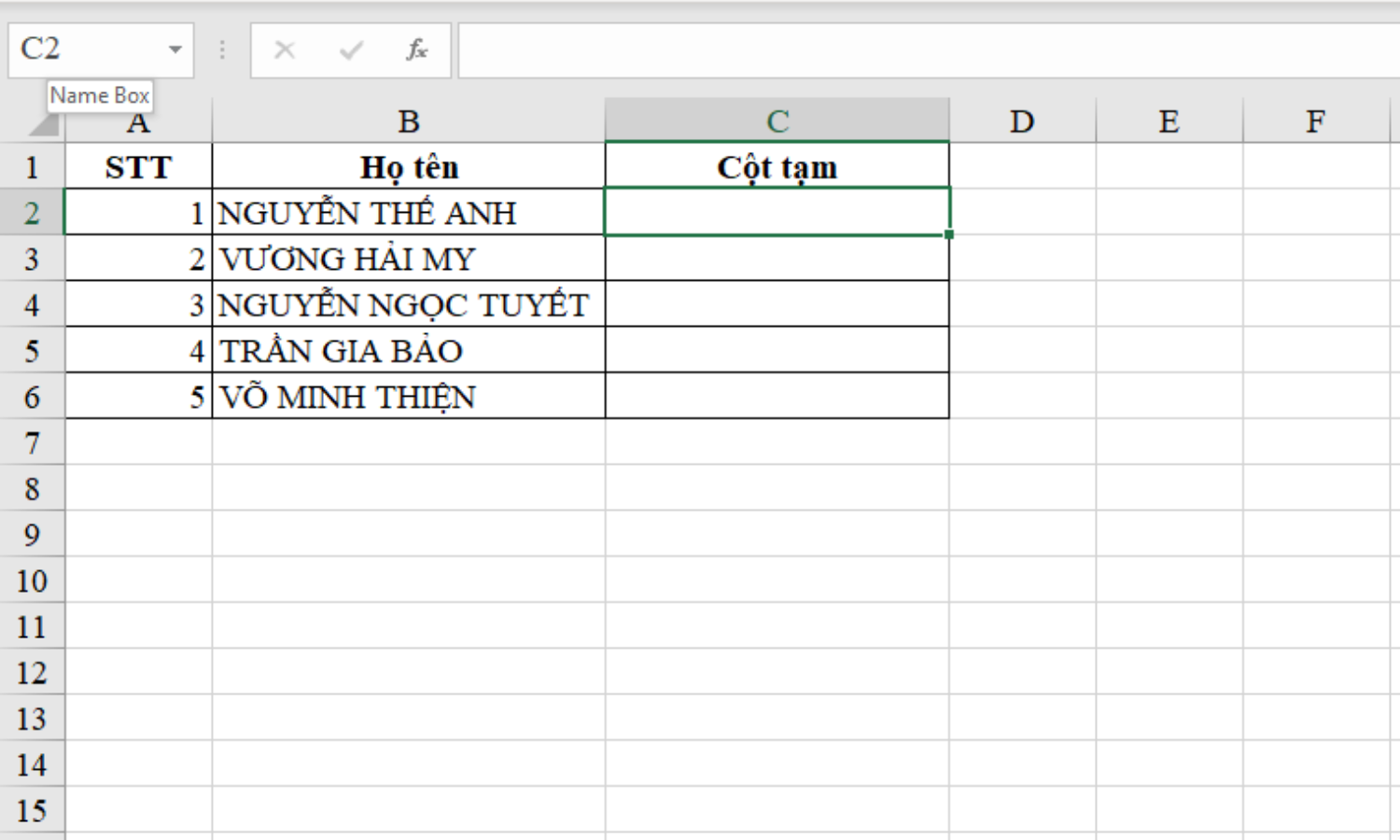Open the Name Box dropdown arrow
Image resolution: width=1400 pixels, height=840 pixels.
175,50
